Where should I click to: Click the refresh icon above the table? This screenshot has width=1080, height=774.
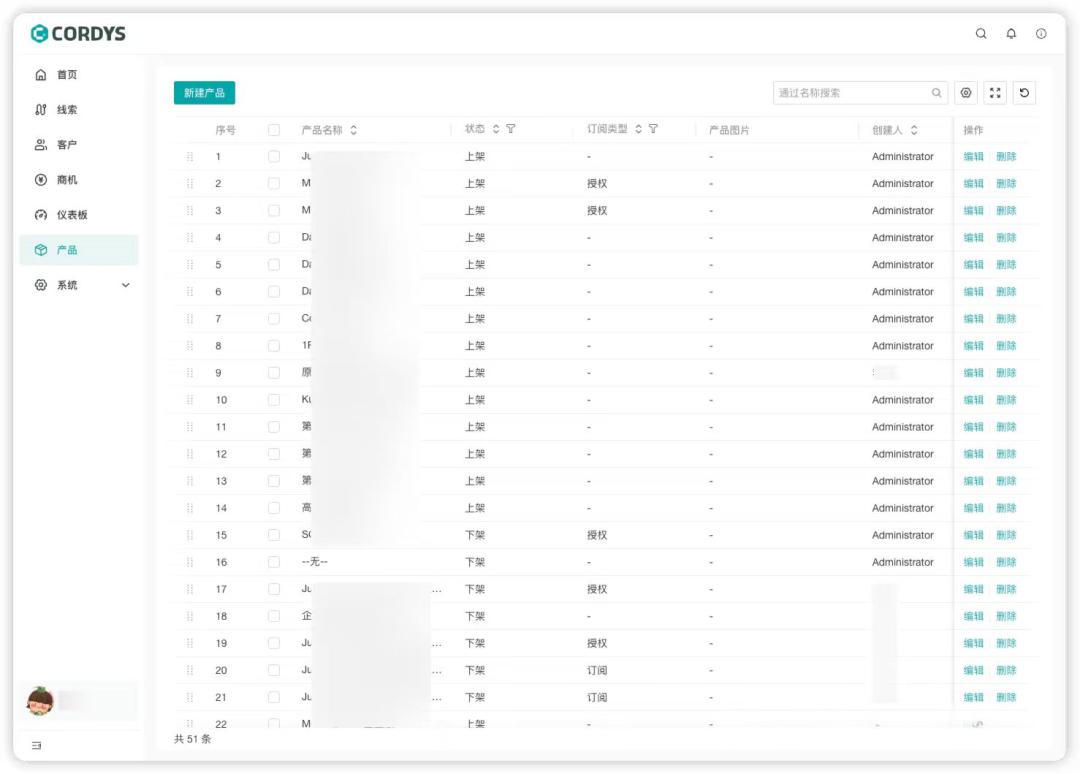[1024, 93]
